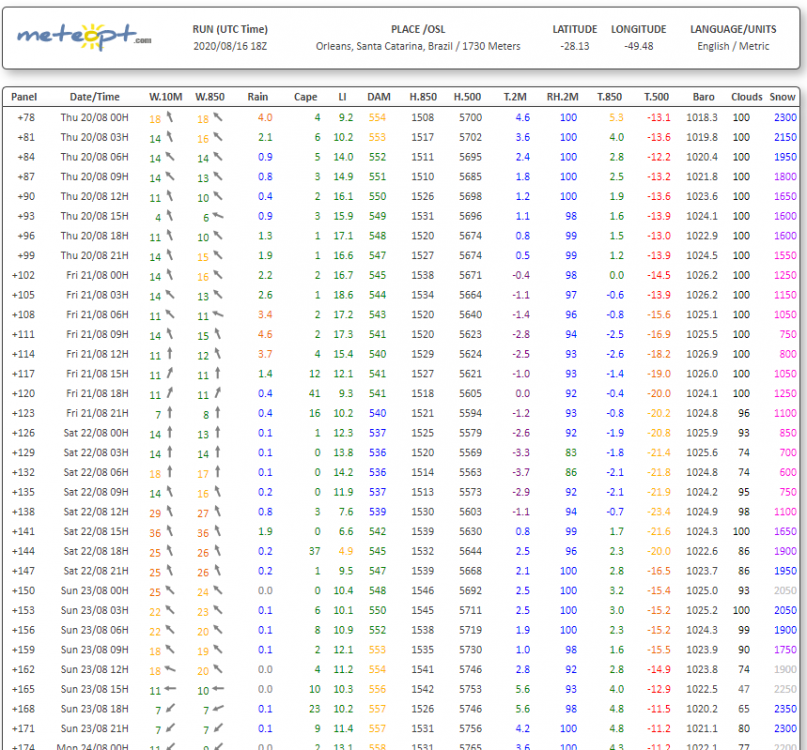Click the RH.2M value 83 in the +129 row

[571, 452]
